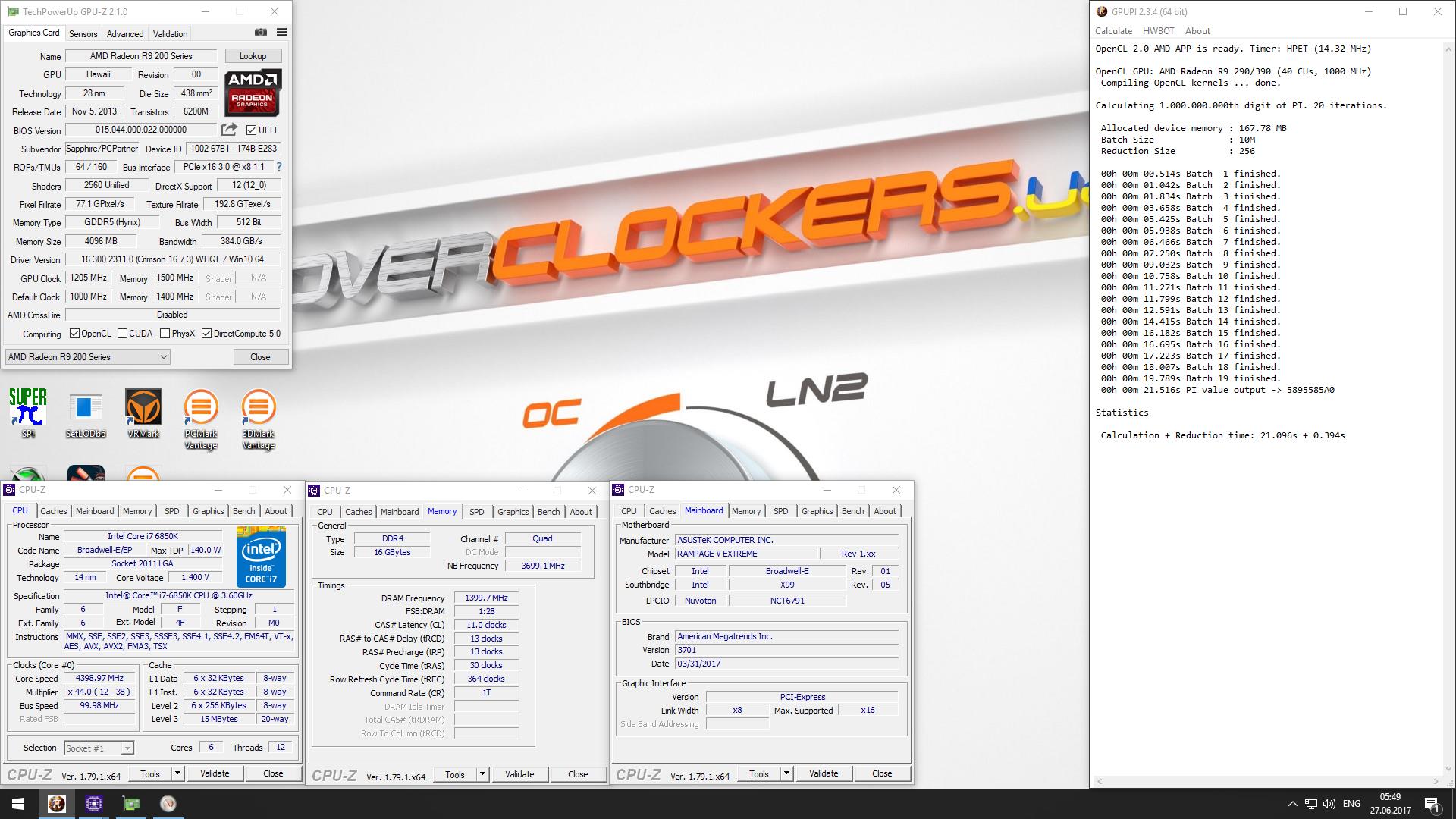Toggle the PhysX checkbox

(165, 334)
